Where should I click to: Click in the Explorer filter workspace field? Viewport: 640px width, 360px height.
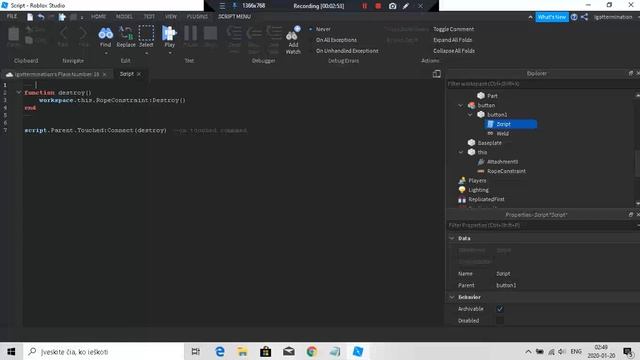(541, 84)
